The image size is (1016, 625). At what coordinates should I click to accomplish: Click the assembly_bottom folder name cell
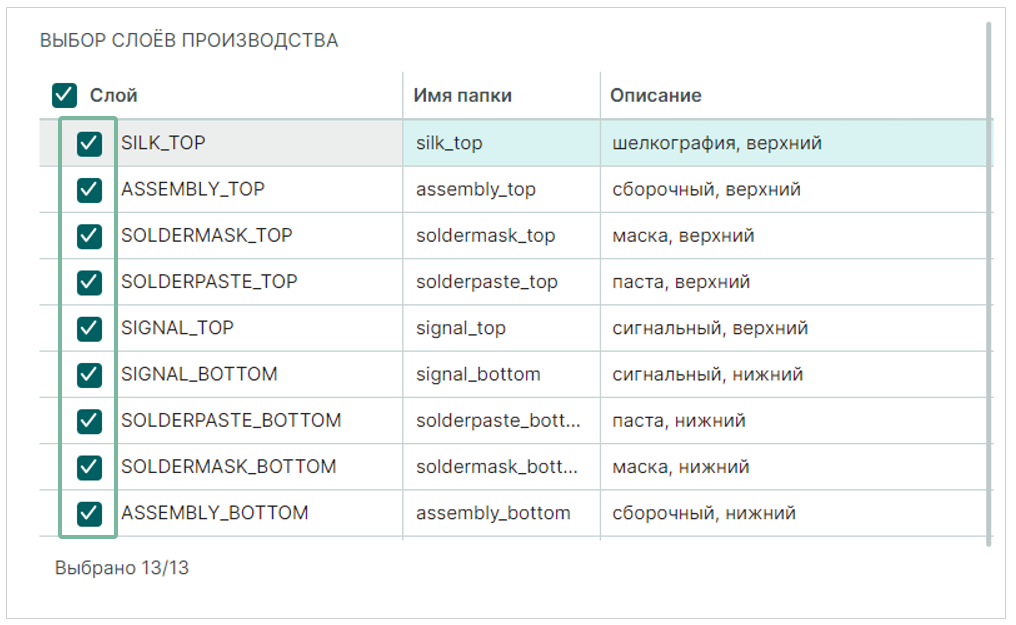coord(493,513)
